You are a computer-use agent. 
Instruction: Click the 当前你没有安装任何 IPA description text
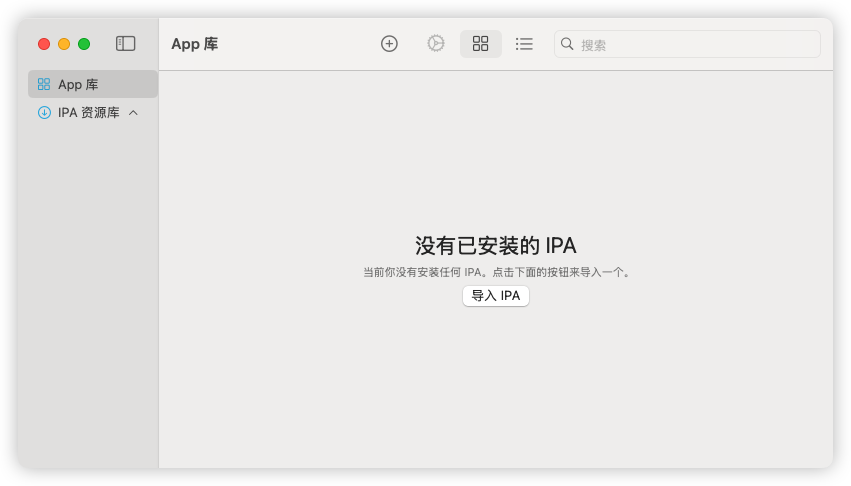pos(495,272)
